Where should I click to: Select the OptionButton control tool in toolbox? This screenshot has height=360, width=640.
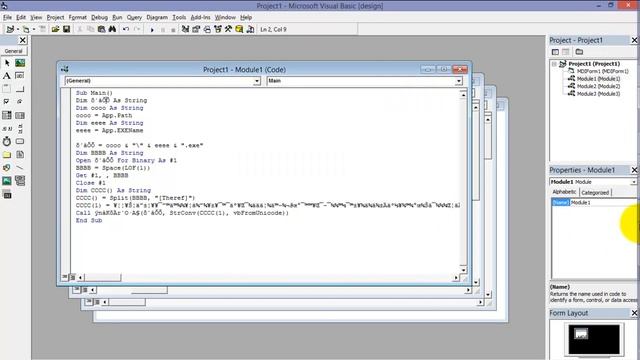(20, 102)
